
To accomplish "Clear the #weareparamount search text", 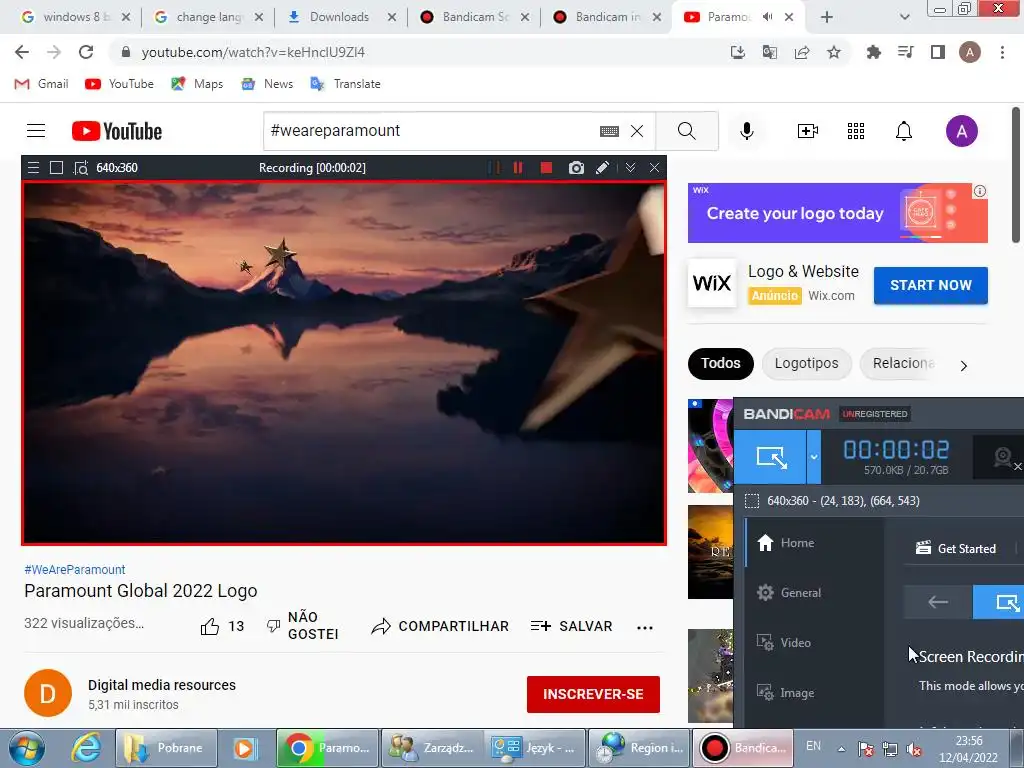I will [637, 131].
